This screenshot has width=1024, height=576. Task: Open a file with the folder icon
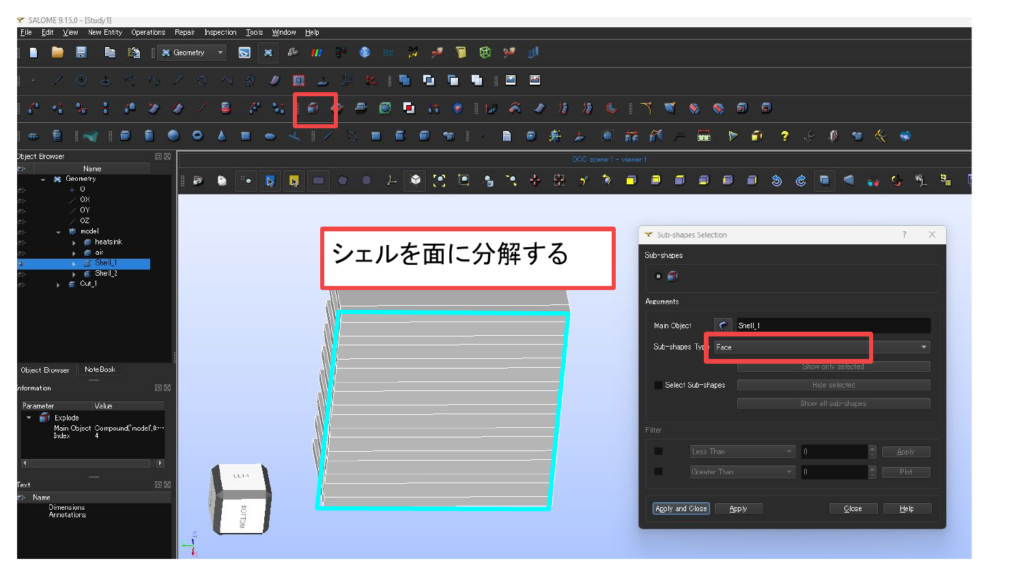57,52
